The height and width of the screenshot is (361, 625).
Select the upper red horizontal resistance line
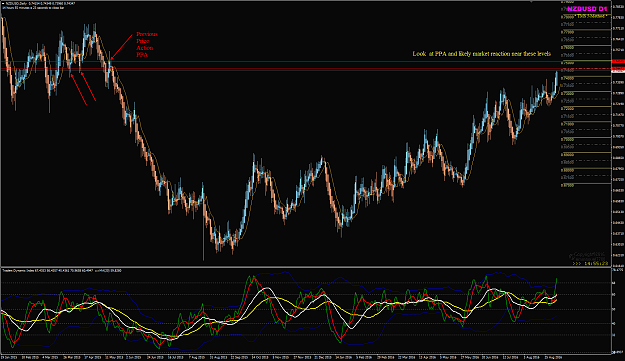(x=306, y=61)
